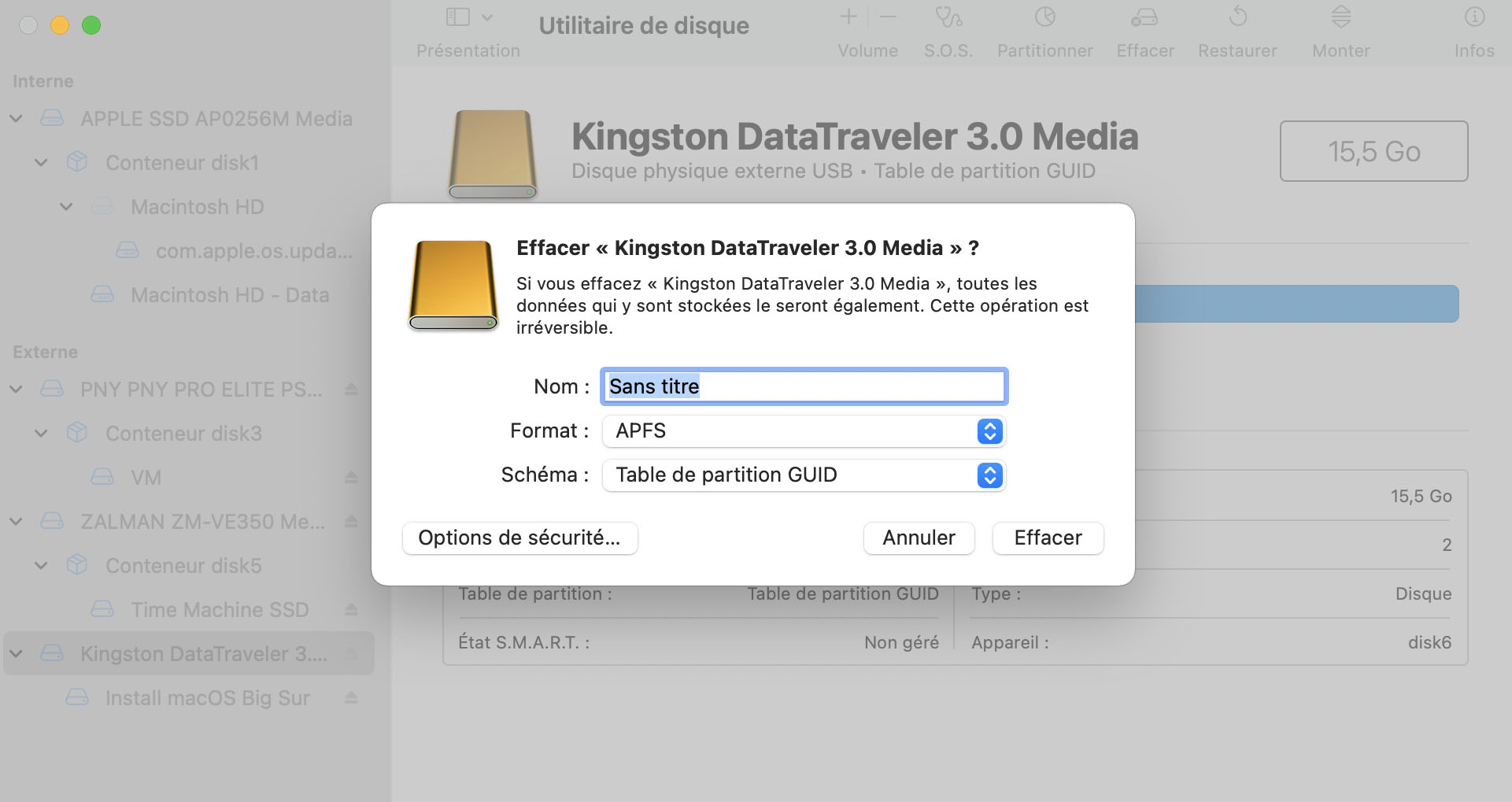Click the Non géré S.M.A.R.T. value

point(901,642)
